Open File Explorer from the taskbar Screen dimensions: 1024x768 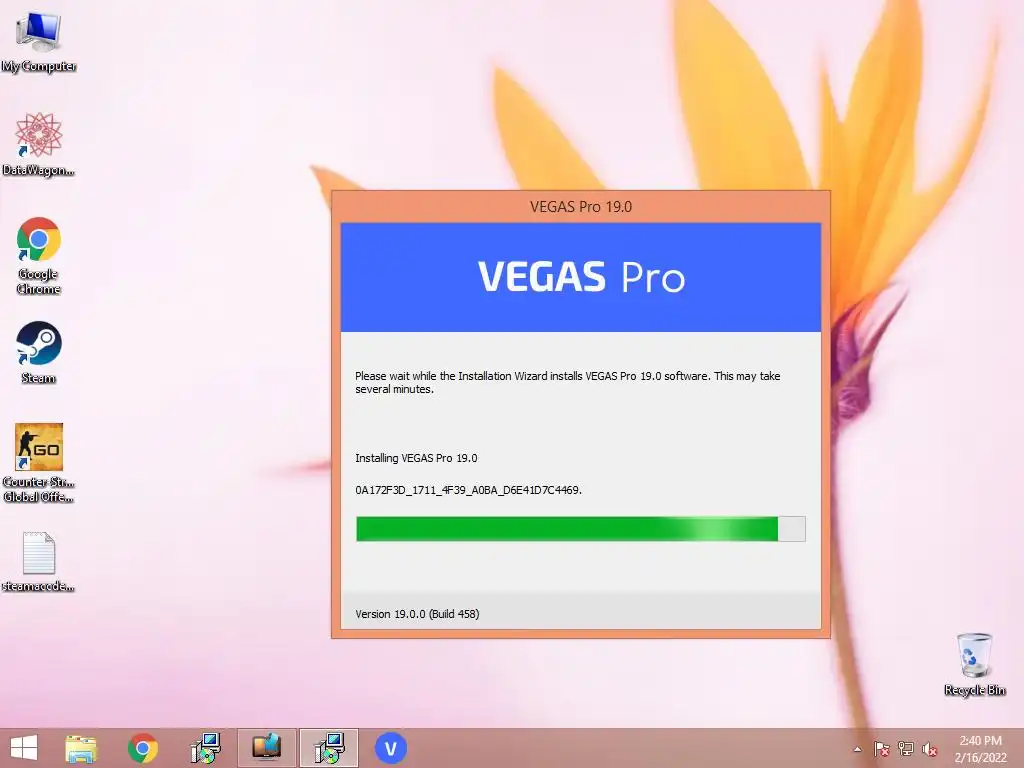coord(81,748)
